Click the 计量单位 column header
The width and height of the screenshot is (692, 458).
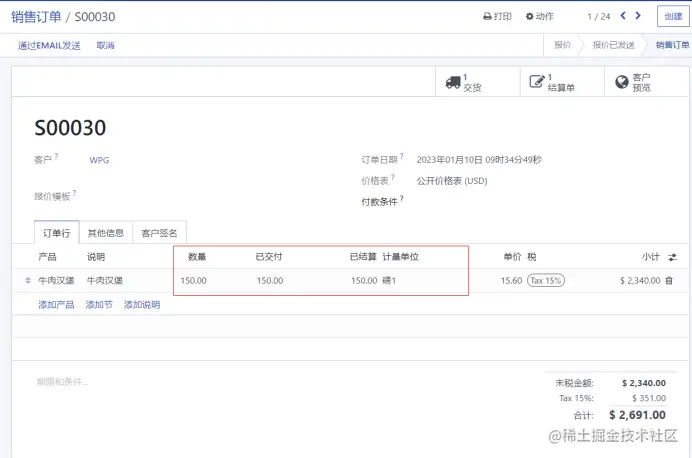(401, 257)
